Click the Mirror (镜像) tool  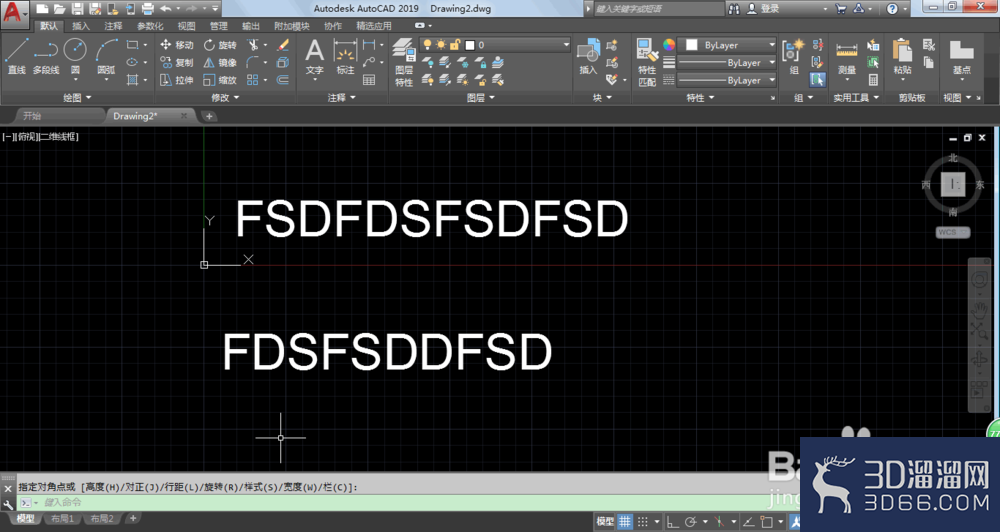pos(219,63)
